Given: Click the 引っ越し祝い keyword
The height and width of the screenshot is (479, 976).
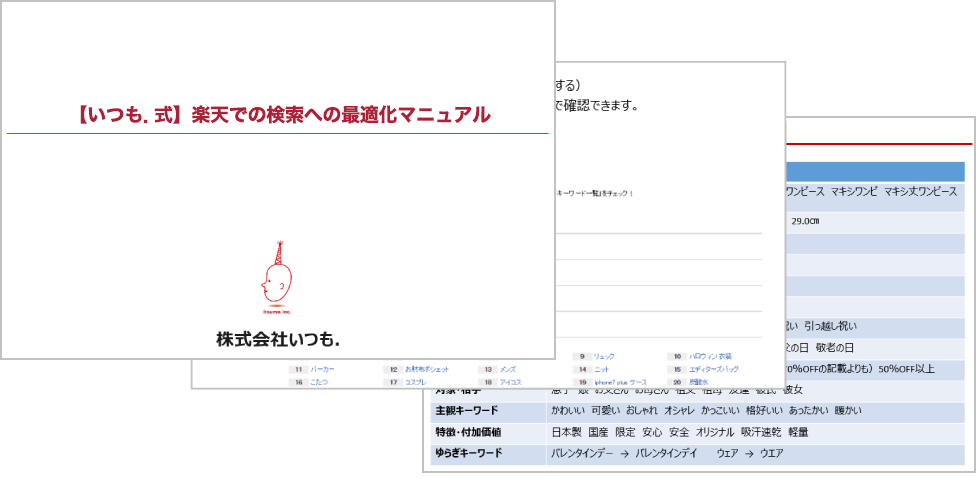Looking at the screenshot, I should [830, 327].
